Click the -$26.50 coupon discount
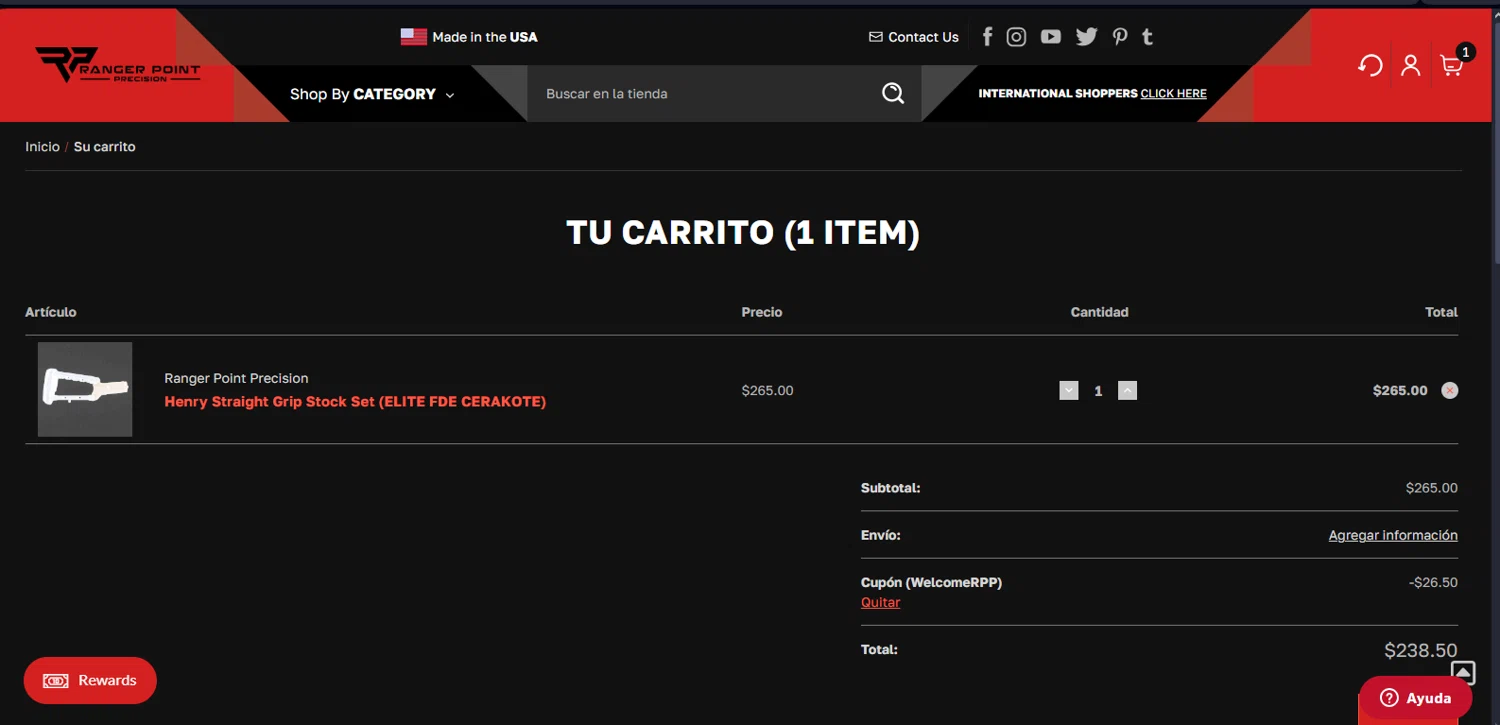 (x=1433, y=582)
